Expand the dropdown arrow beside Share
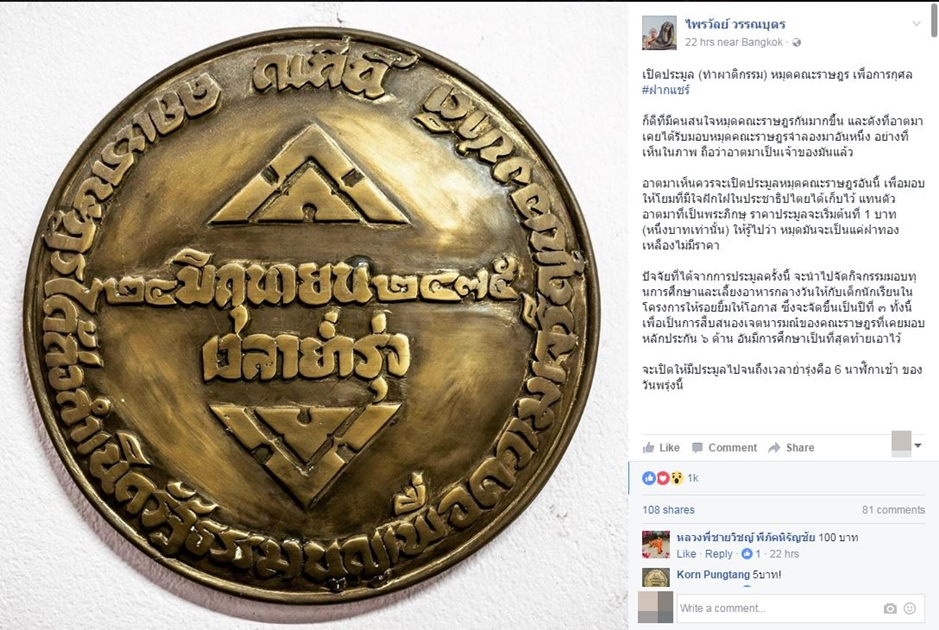The height and width of the screenshot is (630, 939). (918, 446)
